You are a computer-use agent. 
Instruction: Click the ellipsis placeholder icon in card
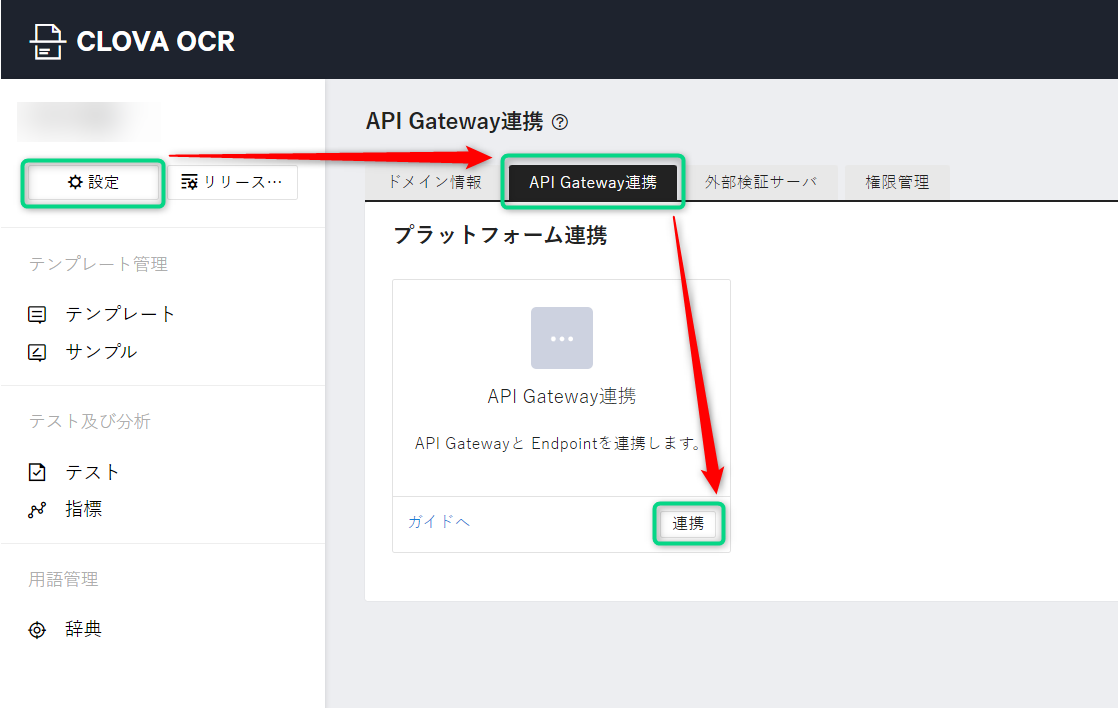click(561, 338)
